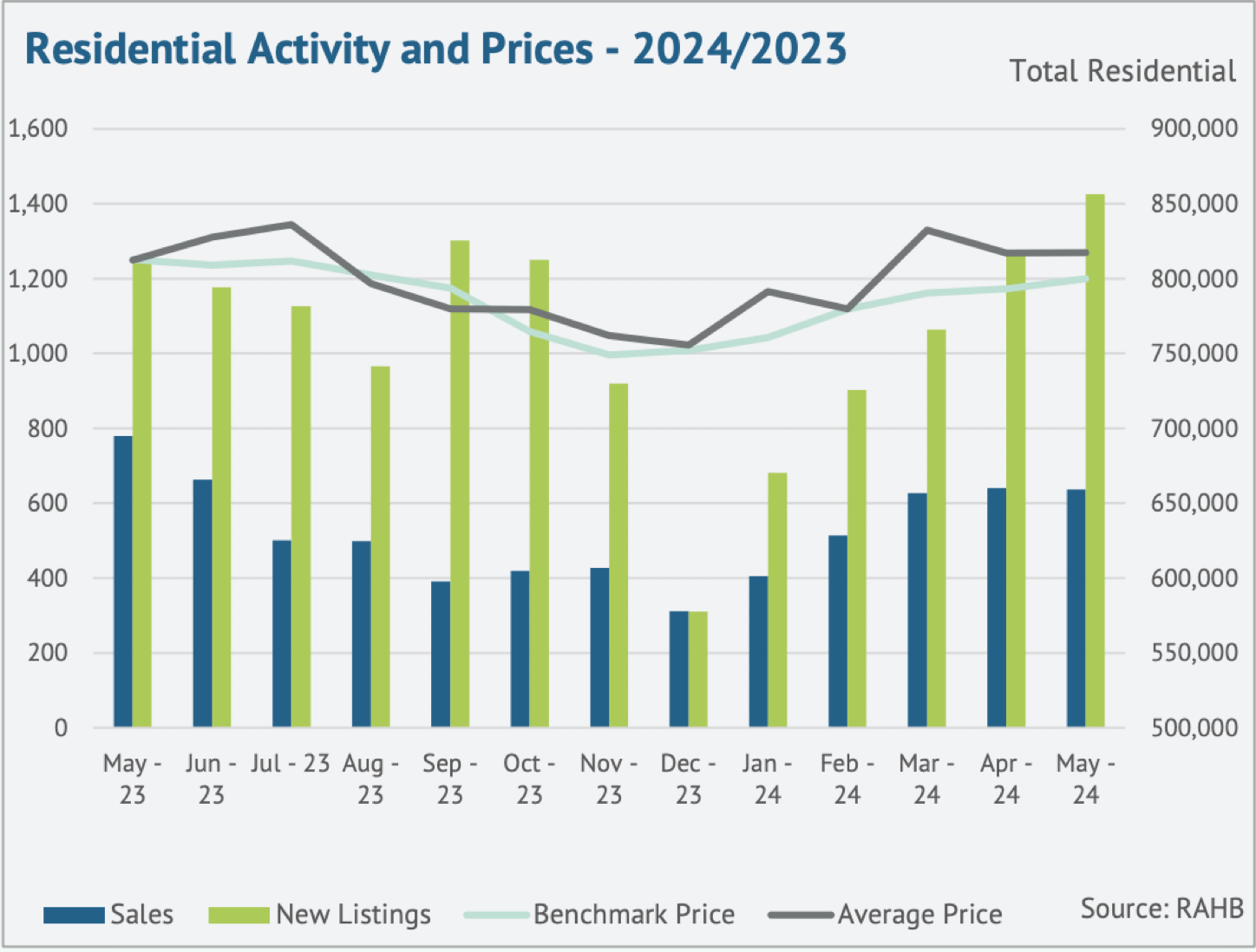Click the Sales legend swatch
Viewport: 1256px width, 952px height.
(72, 914)
